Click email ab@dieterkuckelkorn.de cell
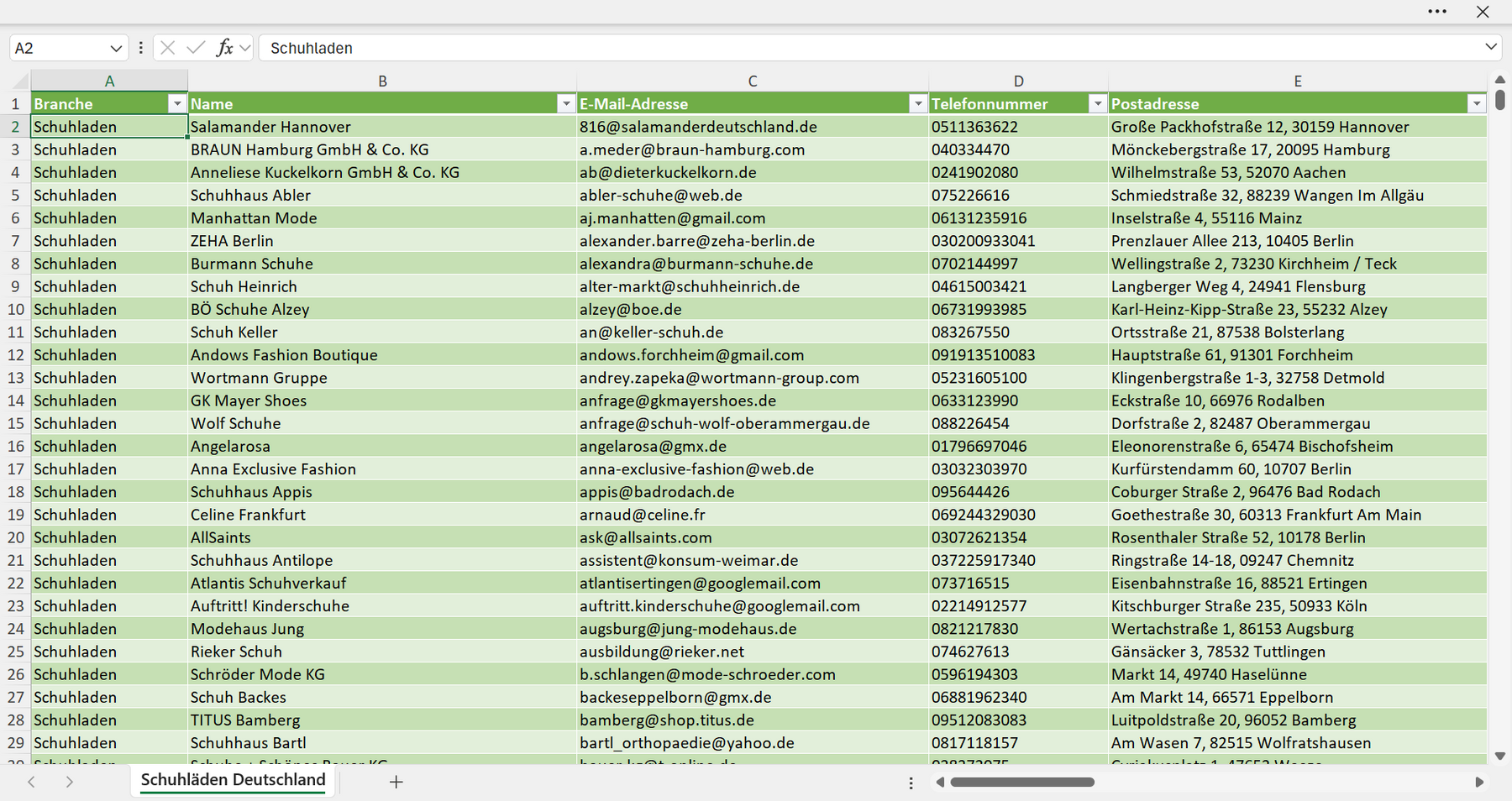 click(753, 172)
